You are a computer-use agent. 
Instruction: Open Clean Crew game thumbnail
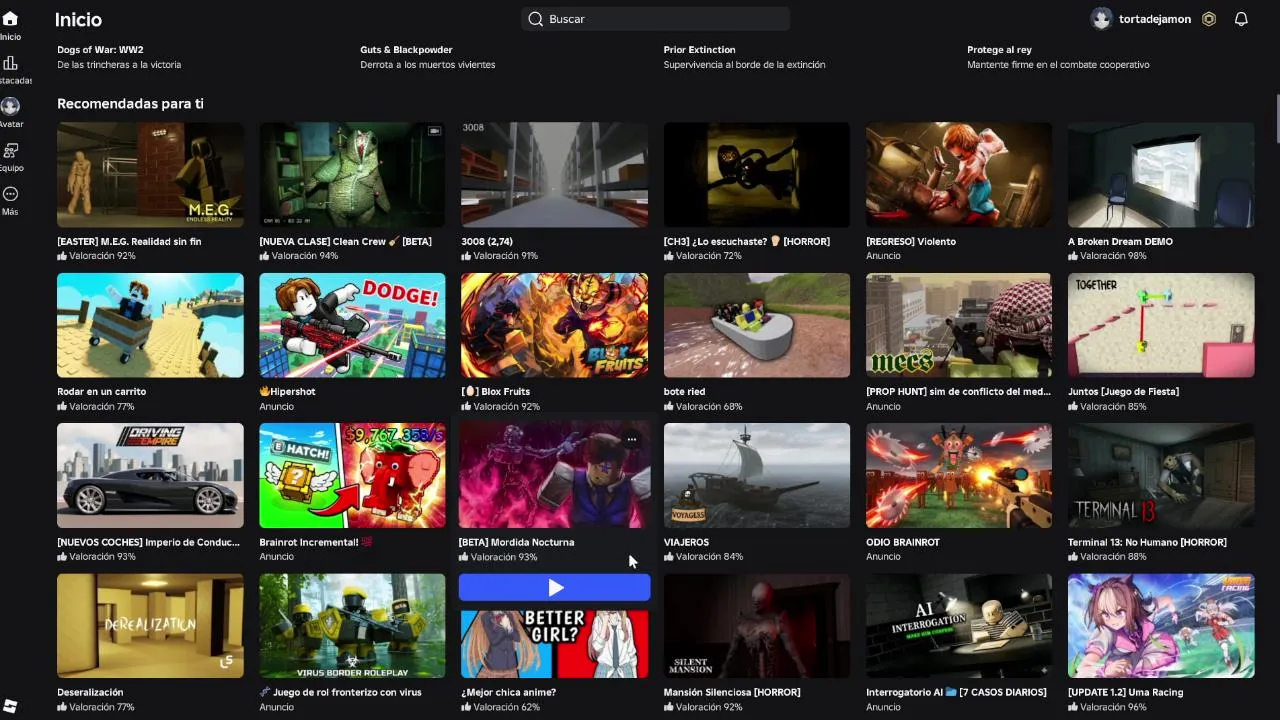[352, 175]
